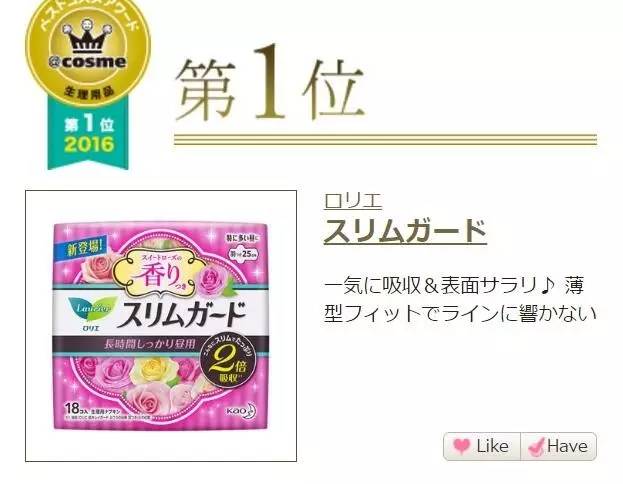Click the pink heart icon
The image size is (623, 484).
462,446
